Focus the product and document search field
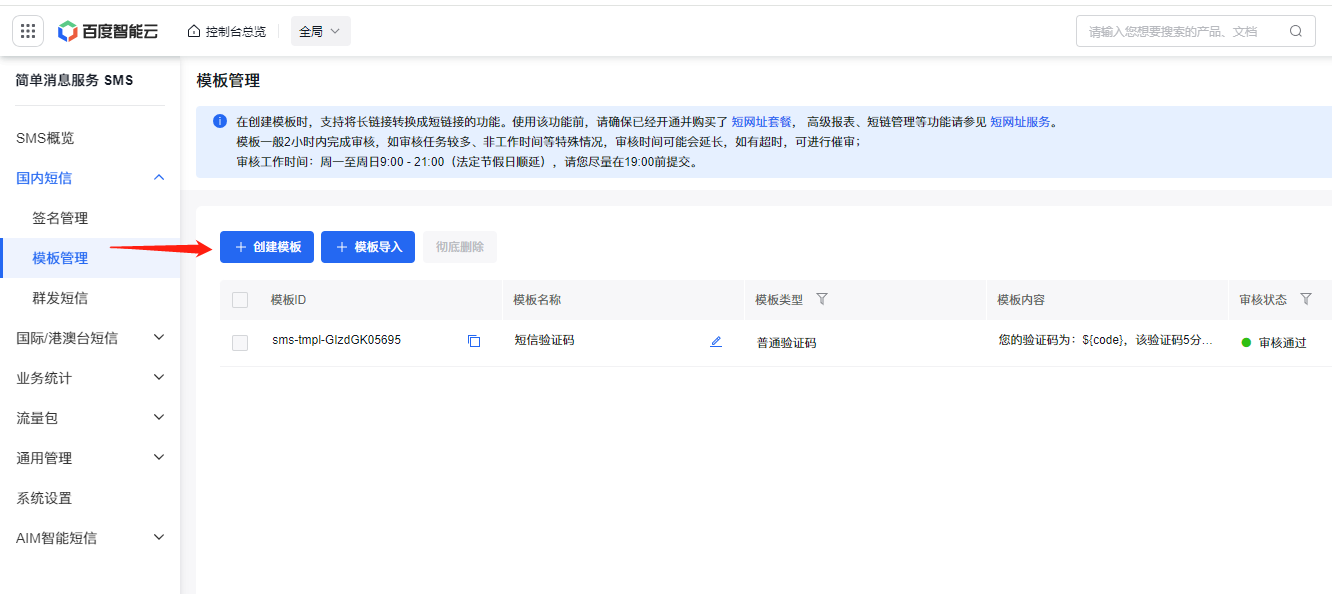The image size is (1332, 594). coord(1180,31)
